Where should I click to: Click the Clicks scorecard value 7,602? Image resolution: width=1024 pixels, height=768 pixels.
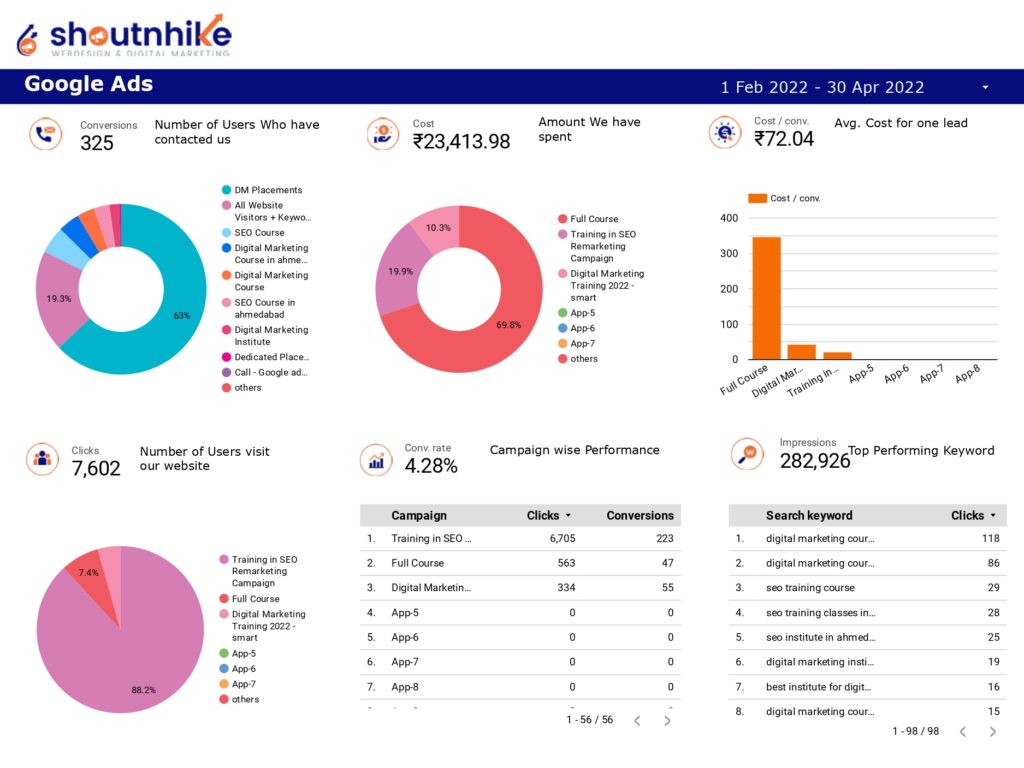tap(96, 468)
